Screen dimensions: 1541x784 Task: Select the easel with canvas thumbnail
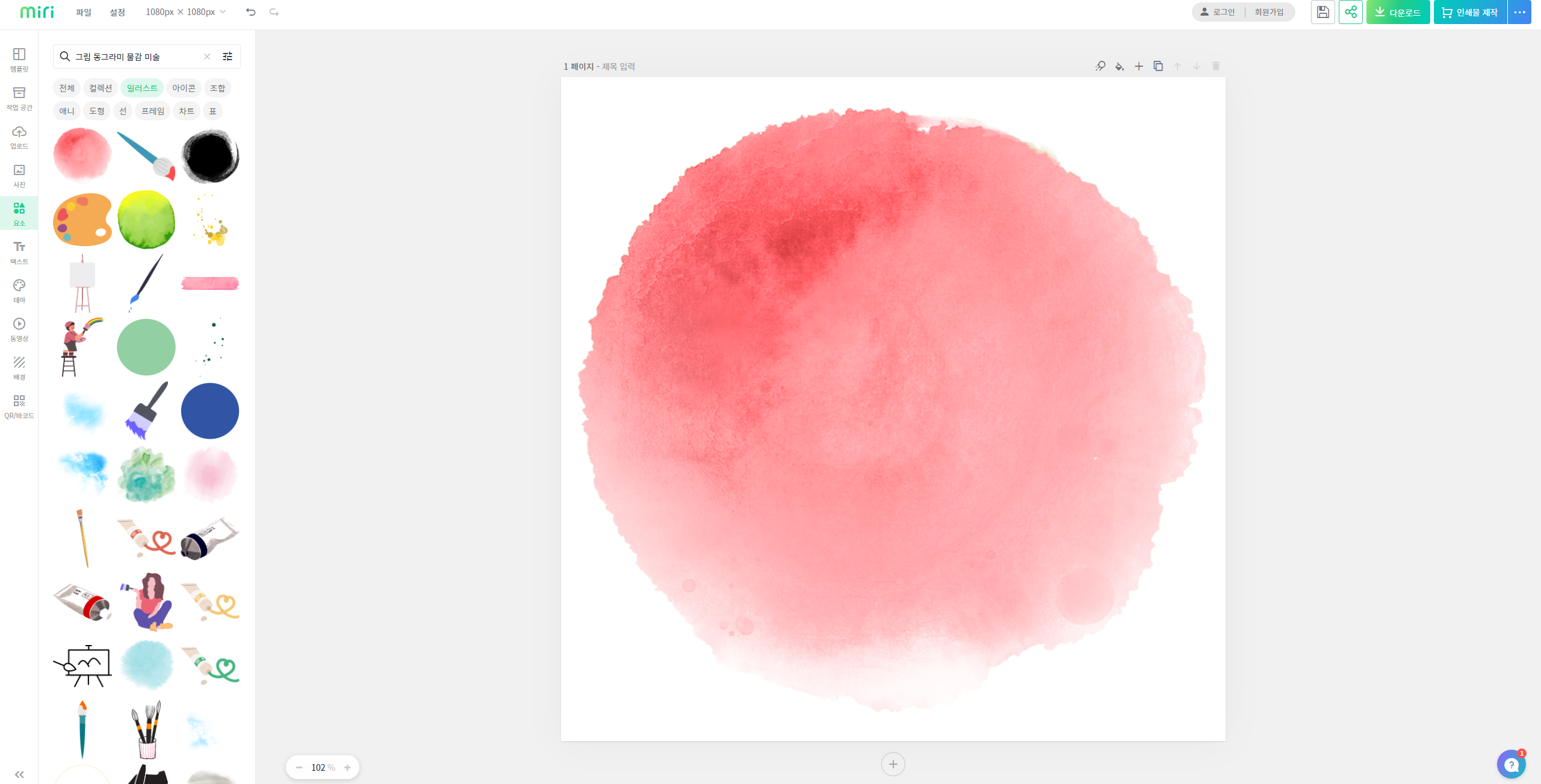tap(82, 283)
